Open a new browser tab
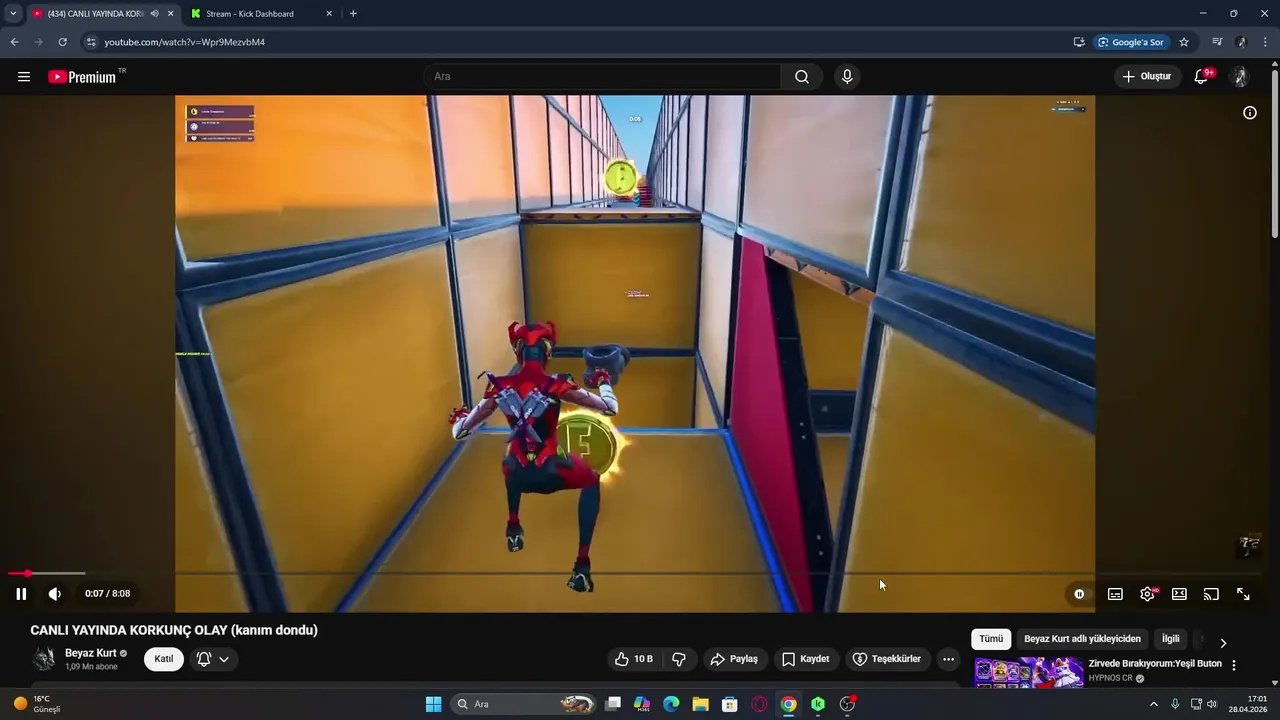 pos(353,14)
